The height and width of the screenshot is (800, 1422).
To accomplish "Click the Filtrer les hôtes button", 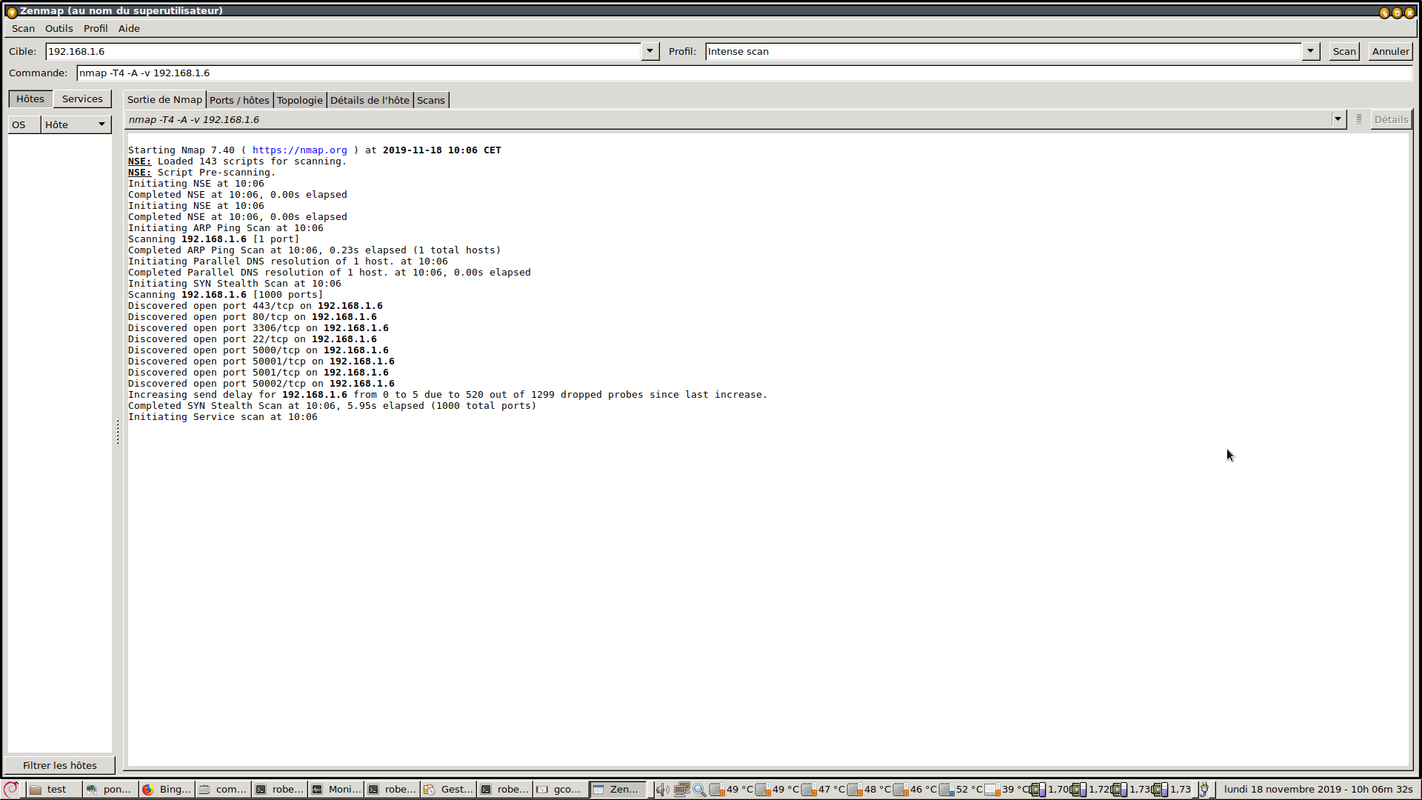I will pos(60,765).
